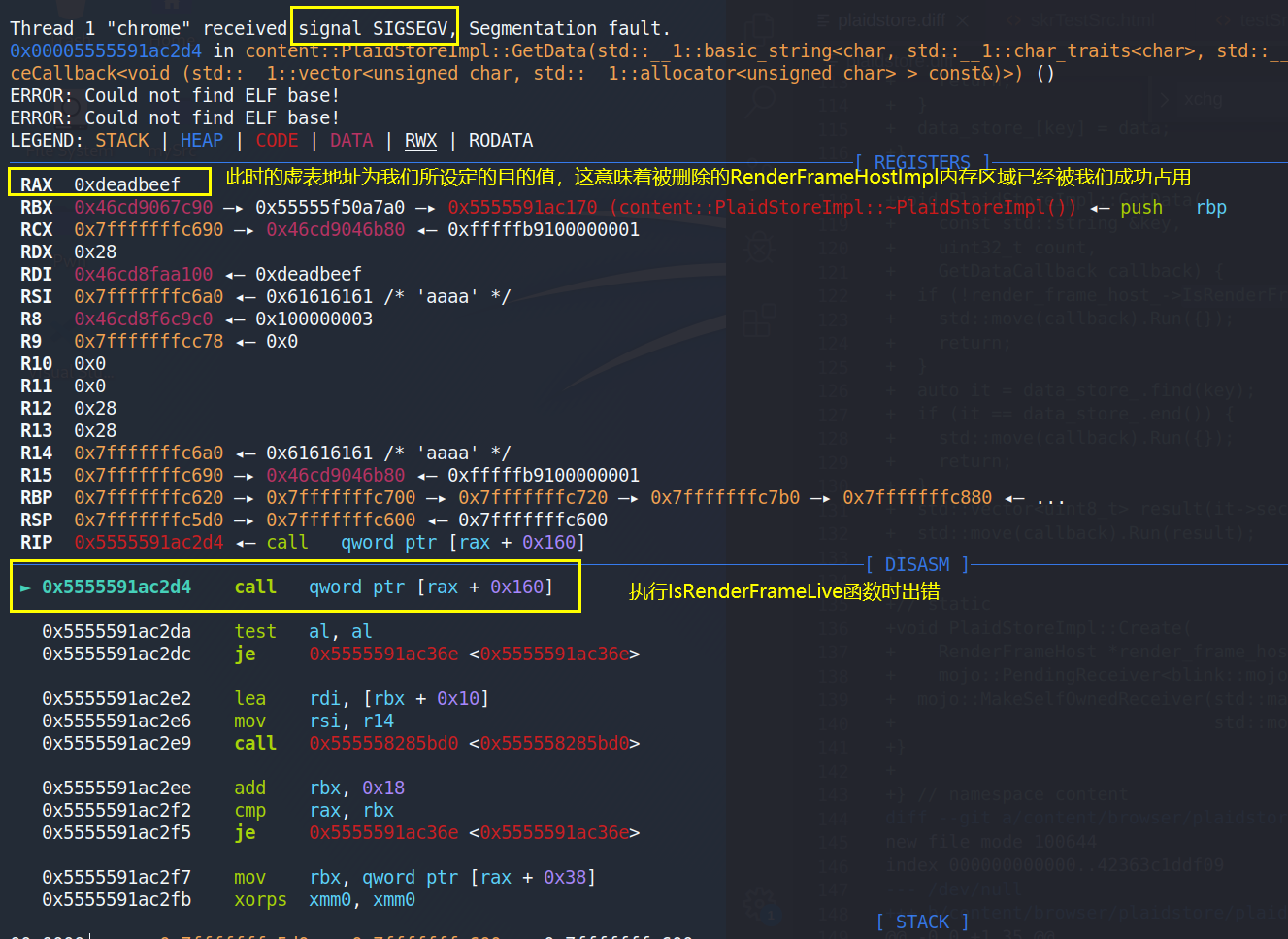Click the underlined RWX legend label

(420, 141)
